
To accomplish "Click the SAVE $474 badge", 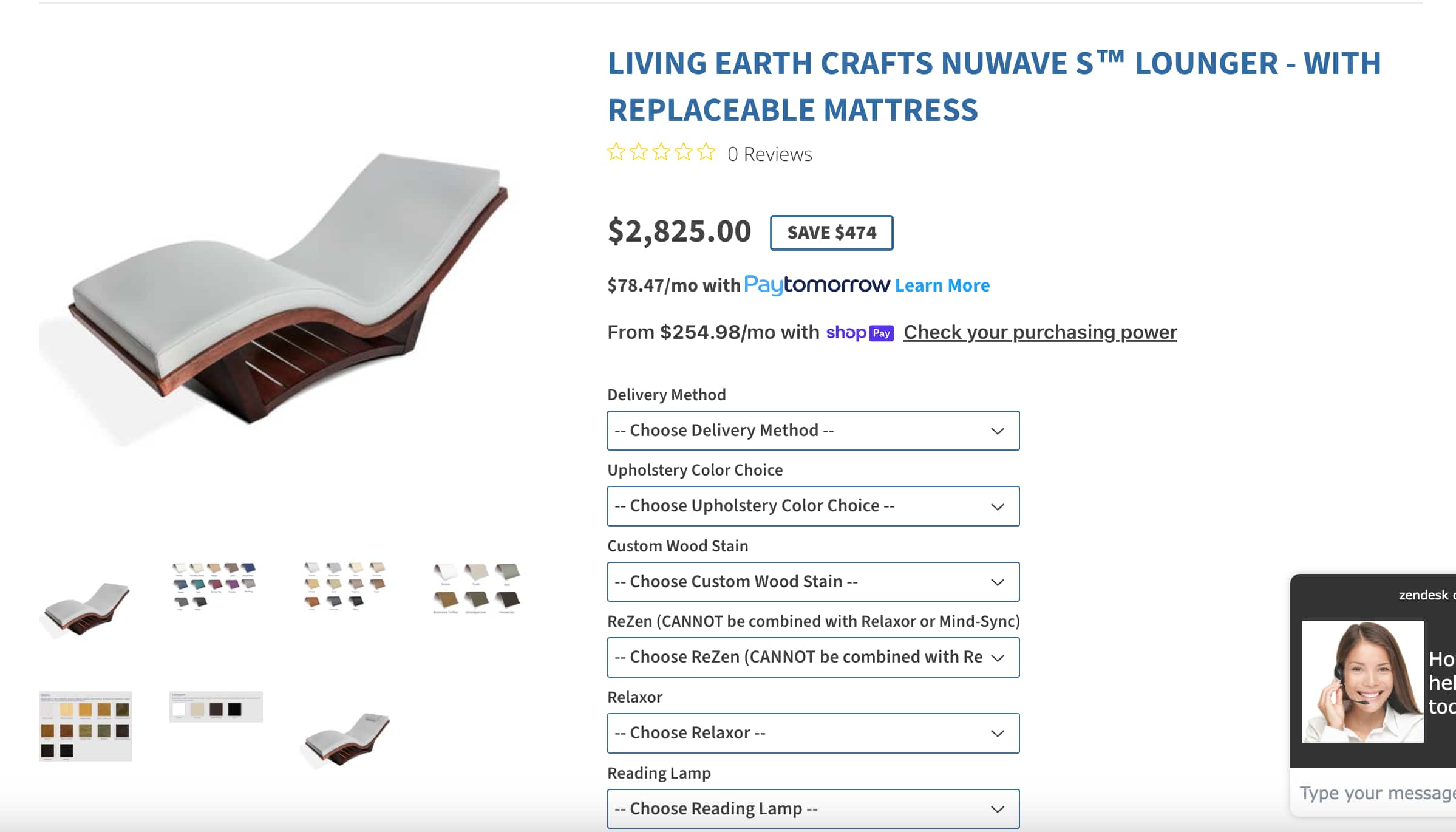I will [x=831, y=233].
